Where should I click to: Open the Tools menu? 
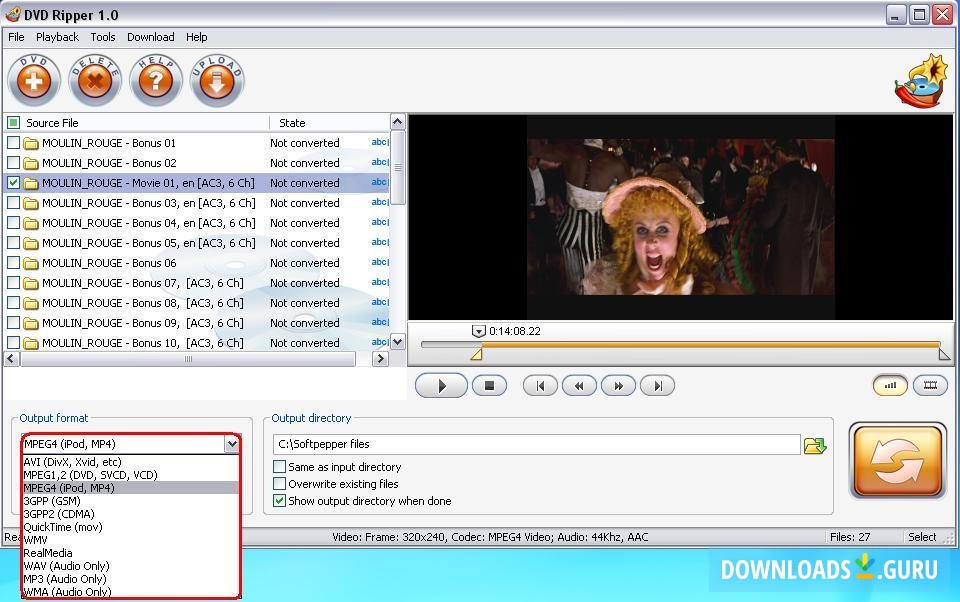(x=103, y=37)
